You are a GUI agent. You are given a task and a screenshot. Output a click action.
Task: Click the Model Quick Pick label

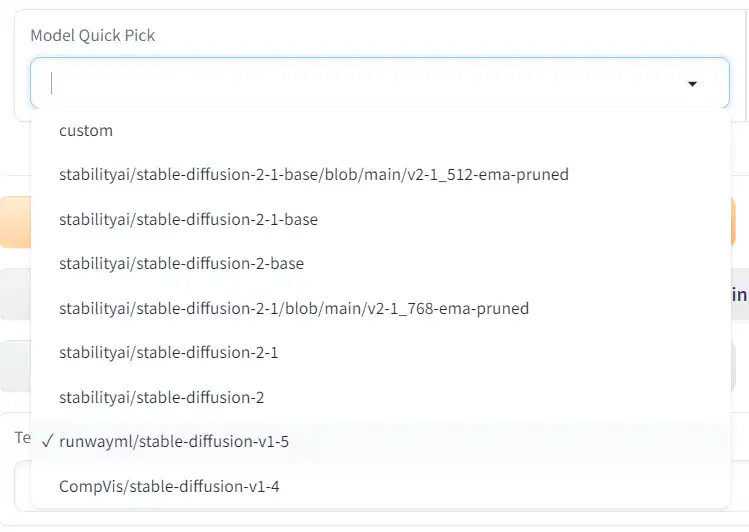tap(93, 35)
